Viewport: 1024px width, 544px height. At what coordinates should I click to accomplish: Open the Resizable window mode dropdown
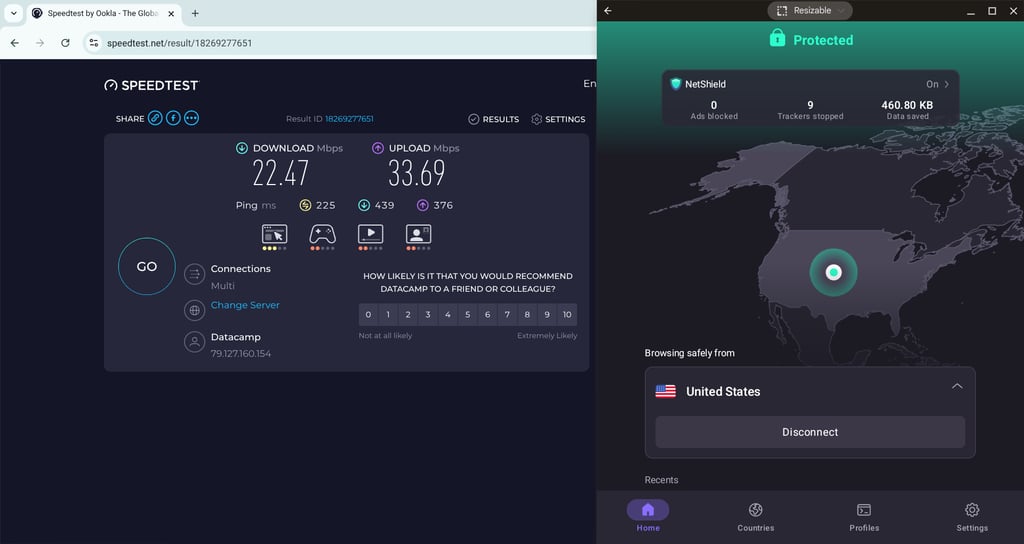click(810, 10)
